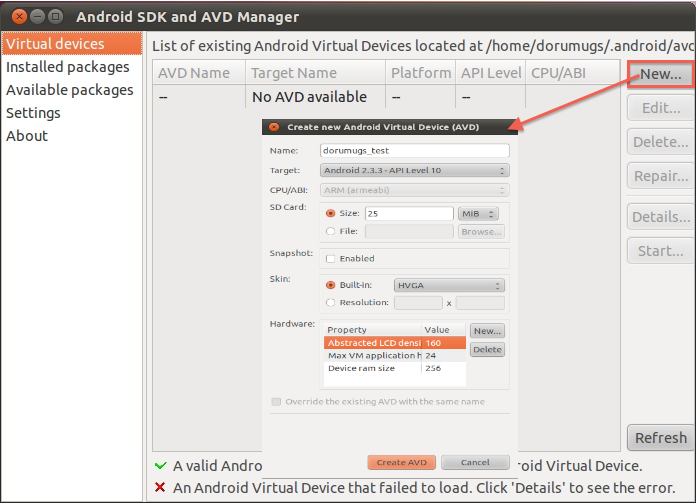Click Platform column header
697x503 pixels.
421,72
